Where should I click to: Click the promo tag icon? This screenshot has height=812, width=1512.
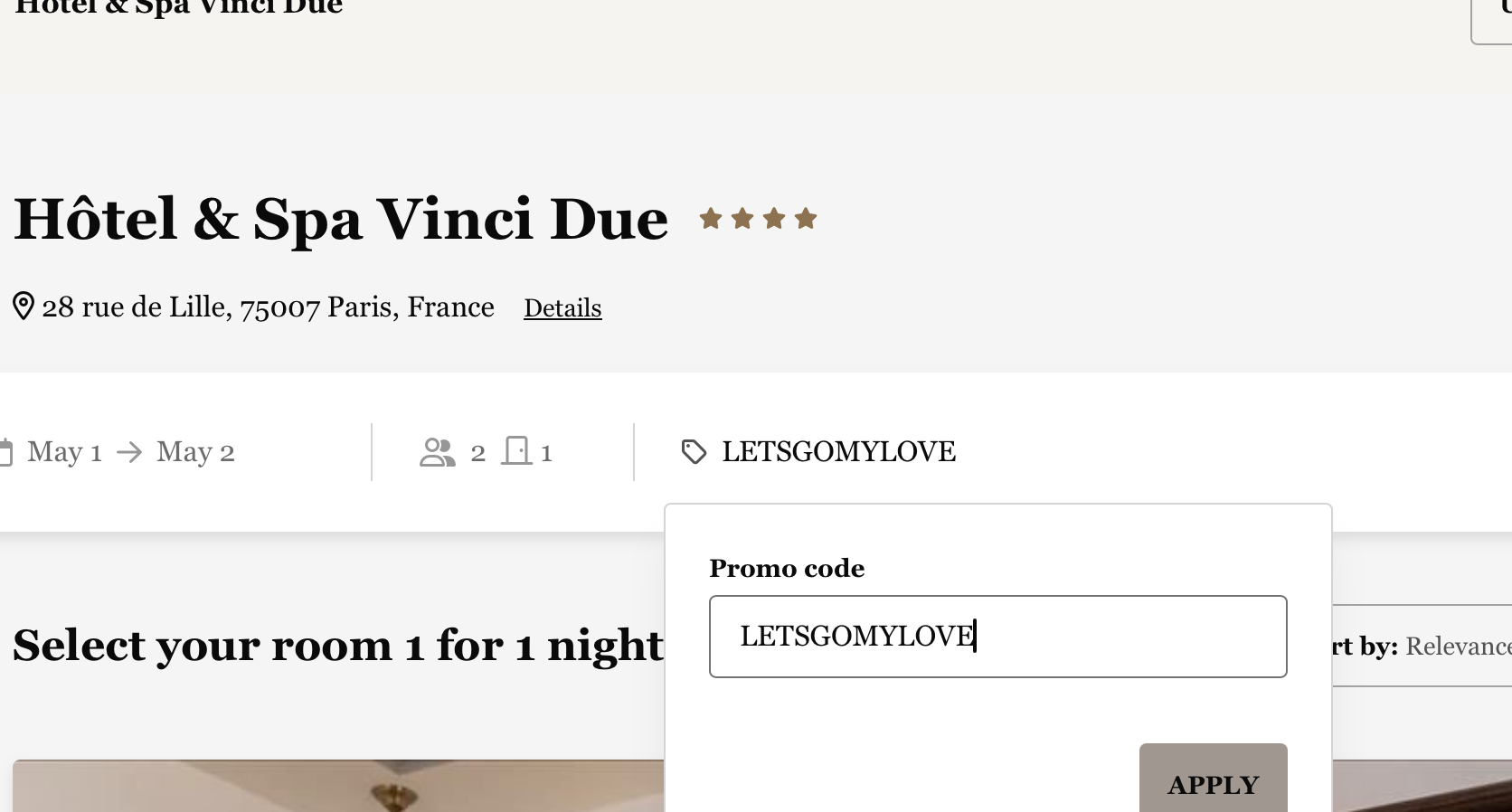pyautogui.click(x=694, y=451)
